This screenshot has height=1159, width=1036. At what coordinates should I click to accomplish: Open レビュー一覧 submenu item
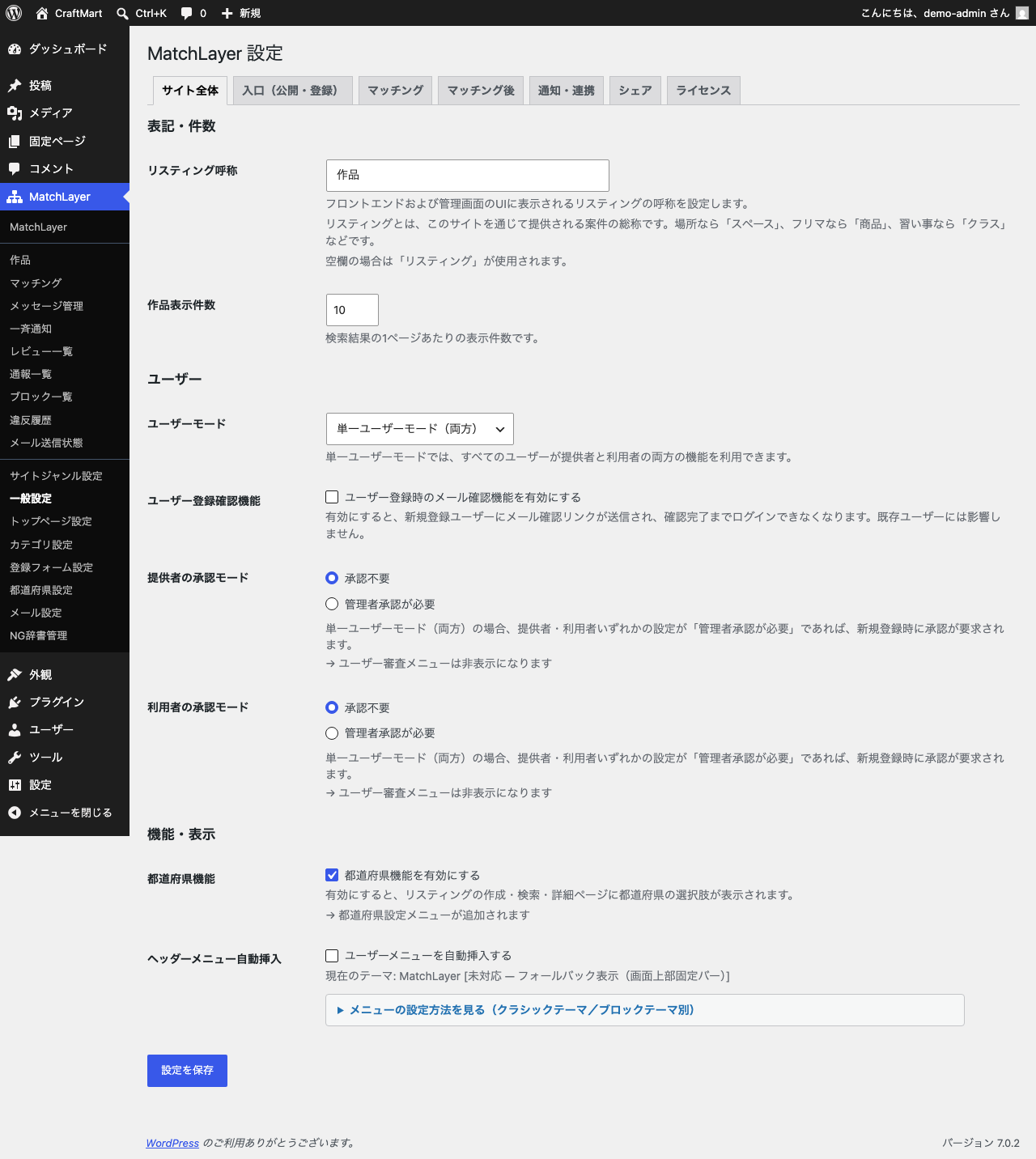pyautogui.click(x=65, y=351)
